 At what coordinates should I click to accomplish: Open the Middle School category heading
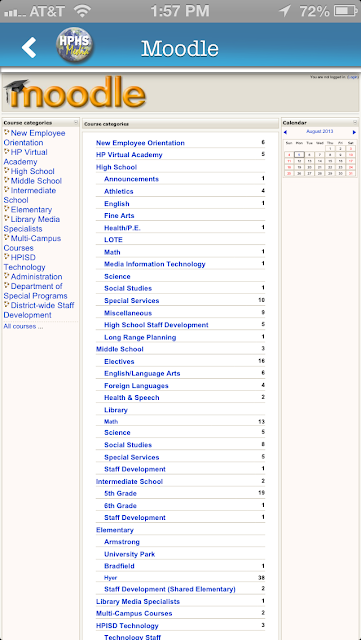[x=120, y=349]
